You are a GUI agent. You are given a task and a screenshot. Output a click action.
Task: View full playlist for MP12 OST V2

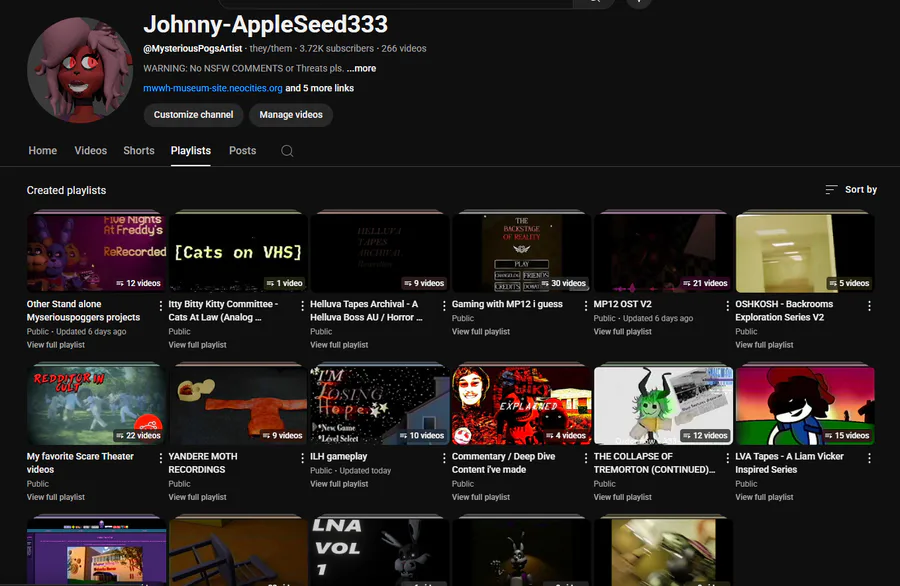coord(623,332)
